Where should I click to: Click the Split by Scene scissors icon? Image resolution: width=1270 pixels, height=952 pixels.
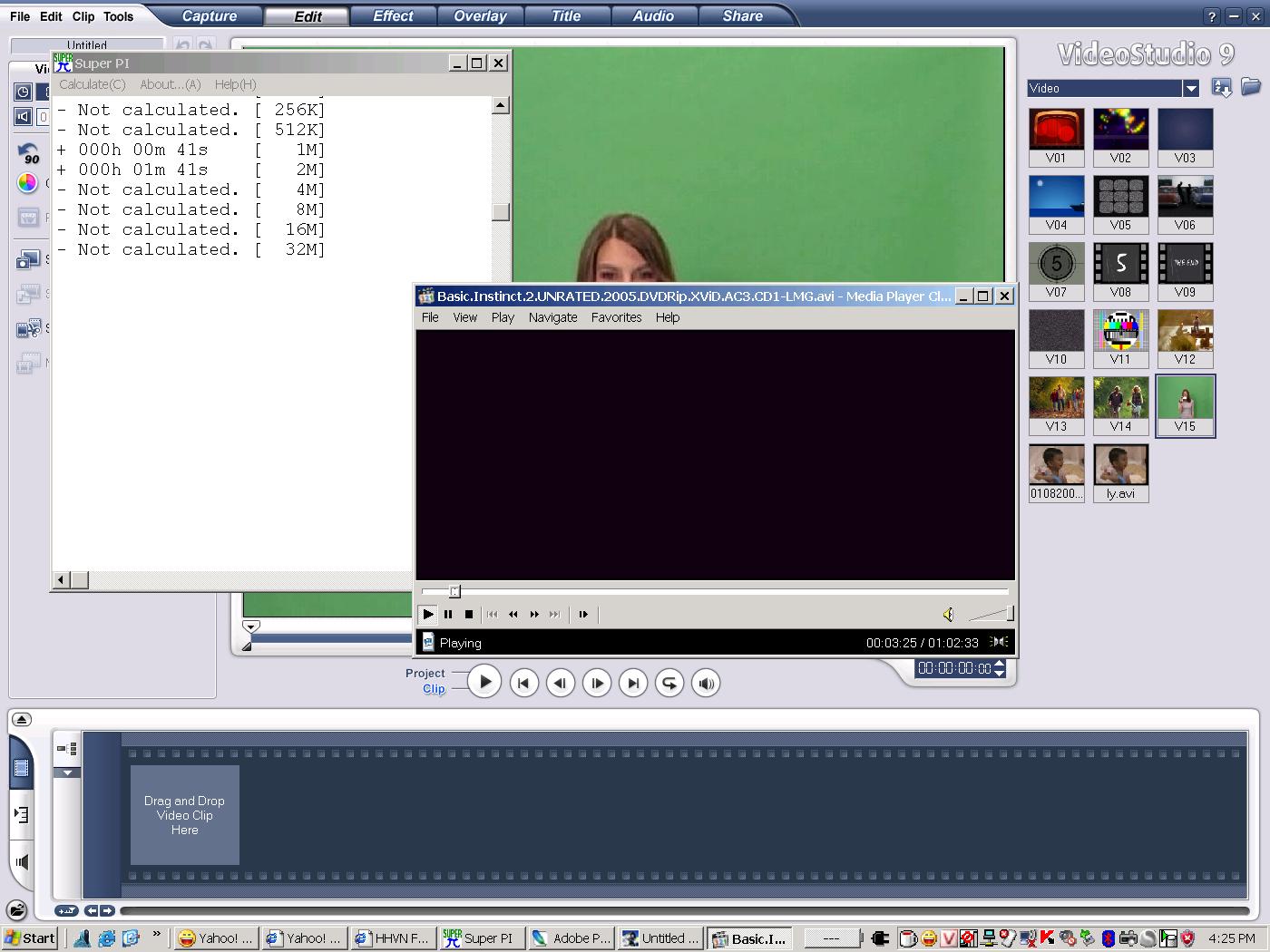(28, 329)
